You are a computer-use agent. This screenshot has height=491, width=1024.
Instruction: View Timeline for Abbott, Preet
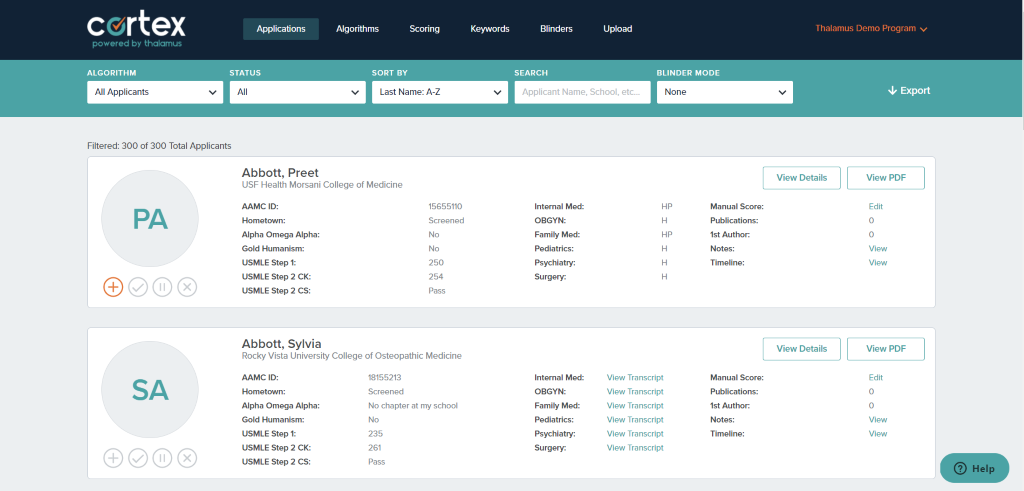[x=878, y=262]
